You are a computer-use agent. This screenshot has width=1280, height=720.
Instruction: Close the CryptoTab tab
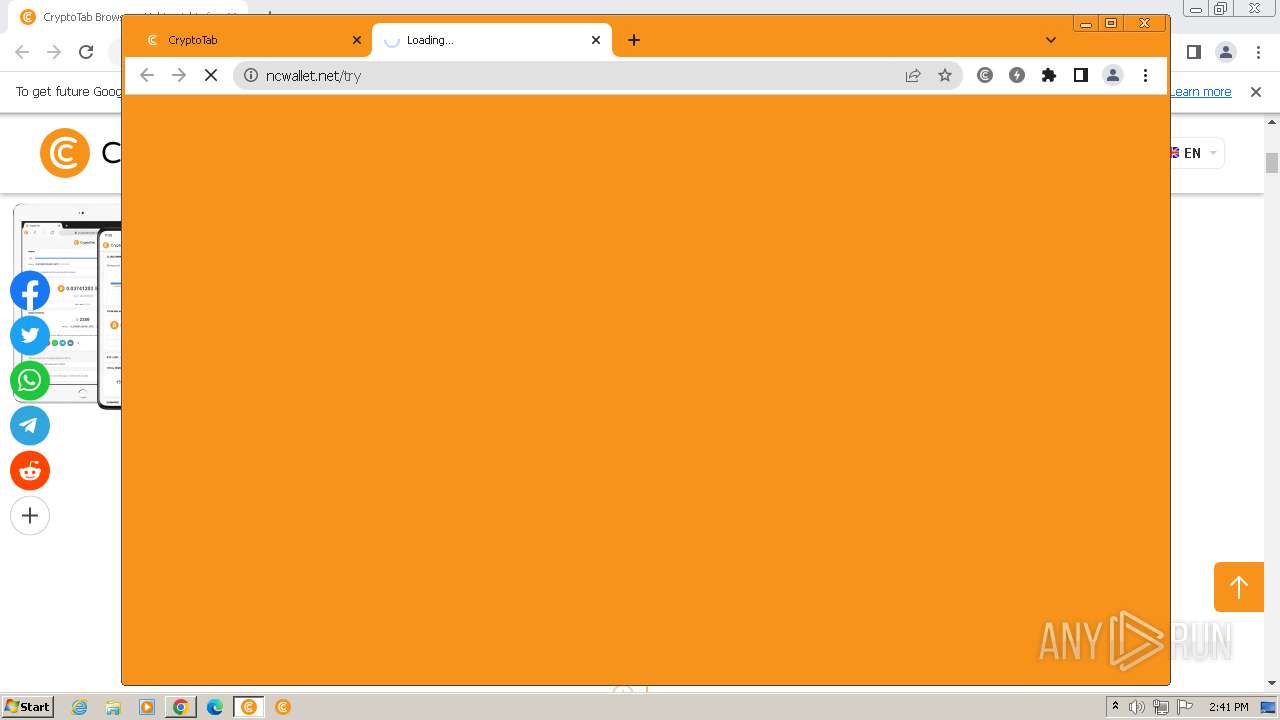357,40
